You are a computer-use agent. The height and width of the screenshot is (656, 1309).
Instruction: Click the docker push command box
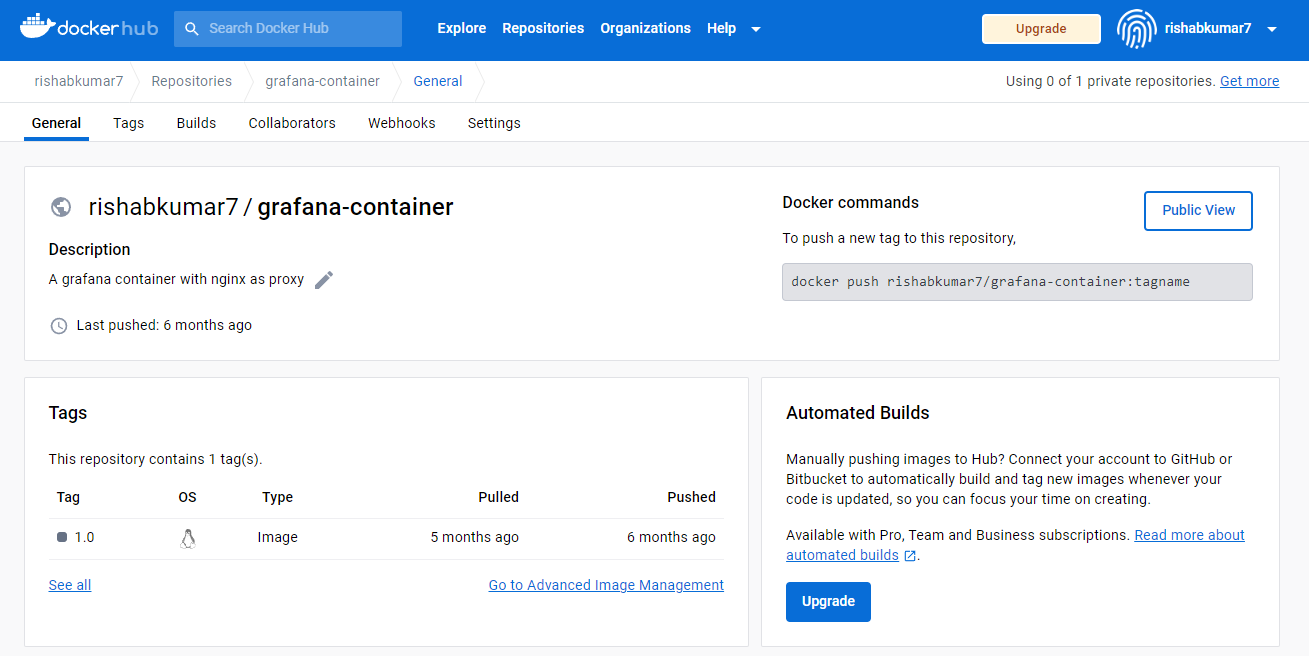[x=1017, y=282]
